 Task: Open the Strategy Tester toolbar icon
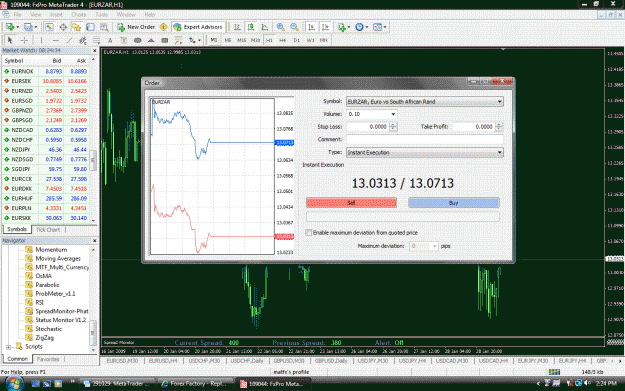coord(104,27)
